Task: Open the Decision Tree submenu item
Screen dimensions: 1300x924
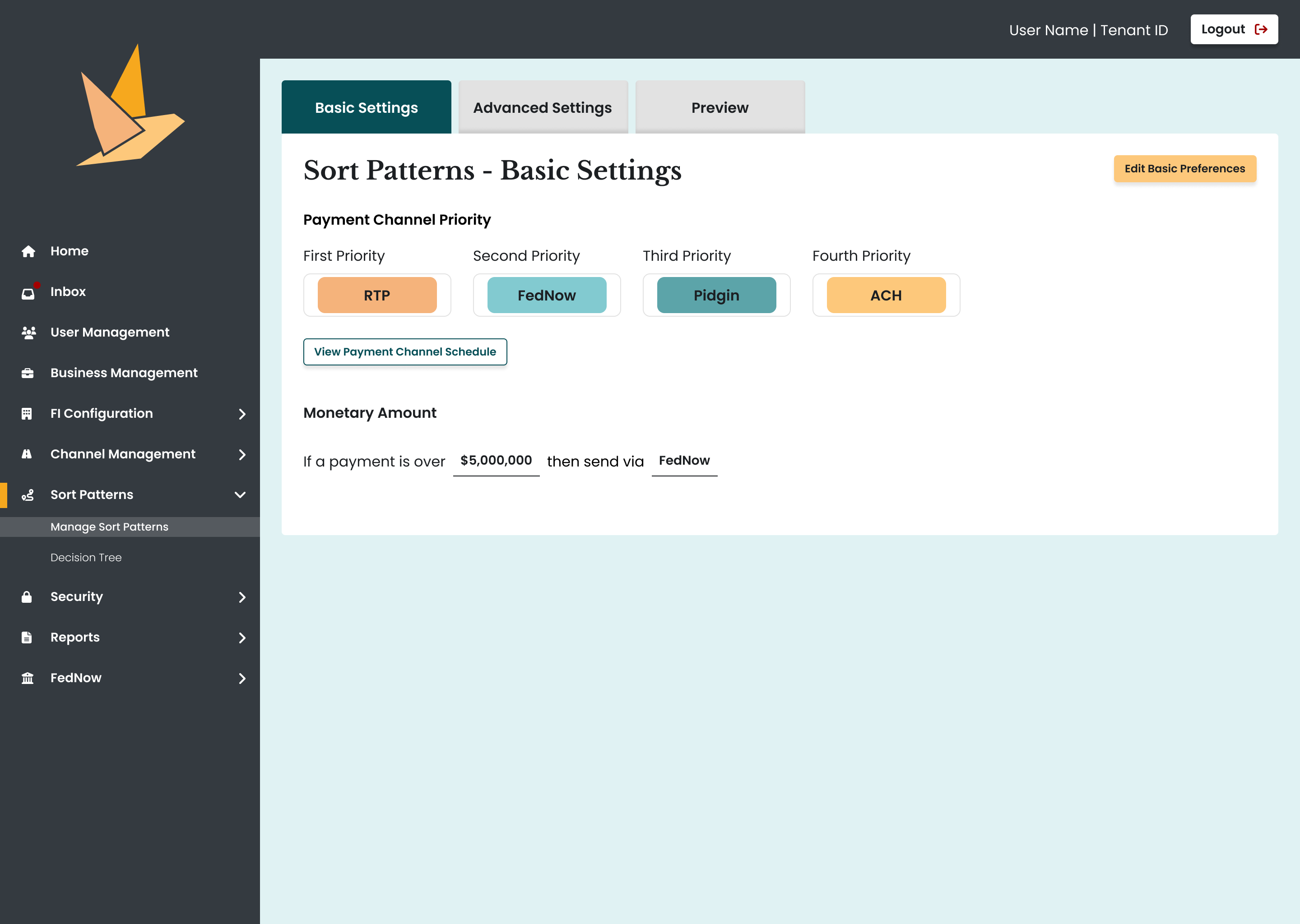Action: 86,558
